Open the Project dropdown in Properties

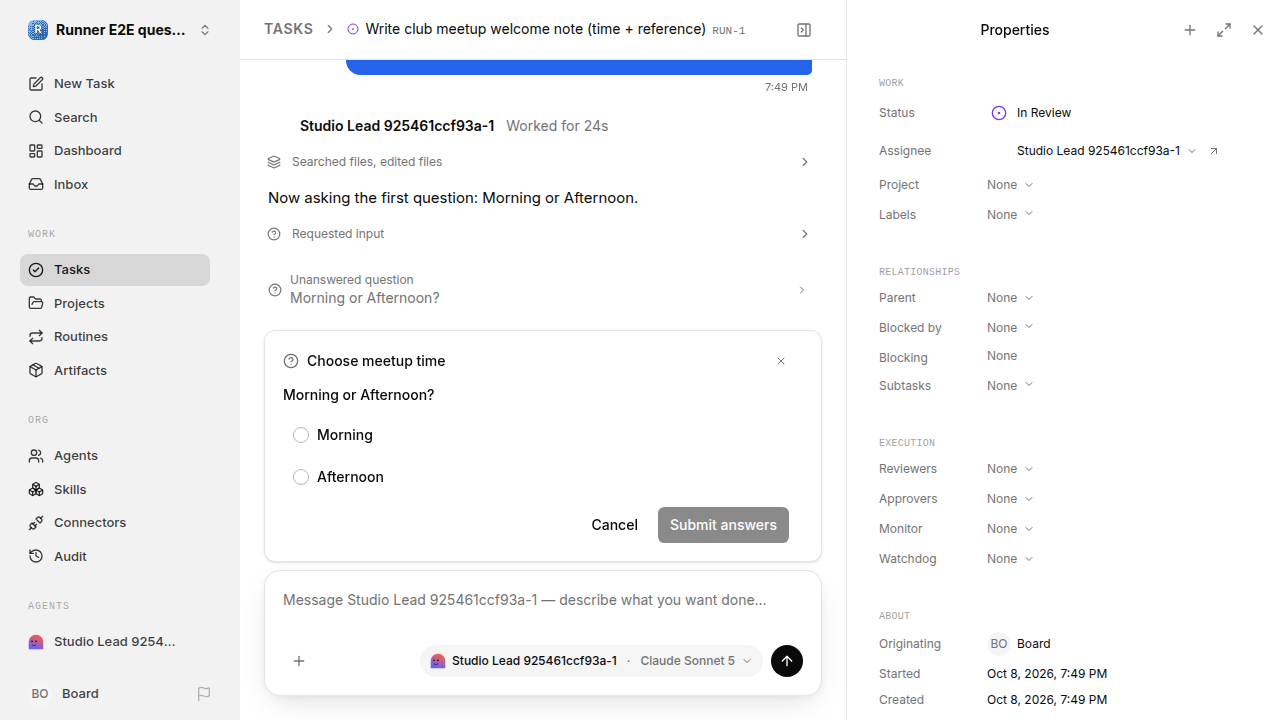(x=1010, y=185)
